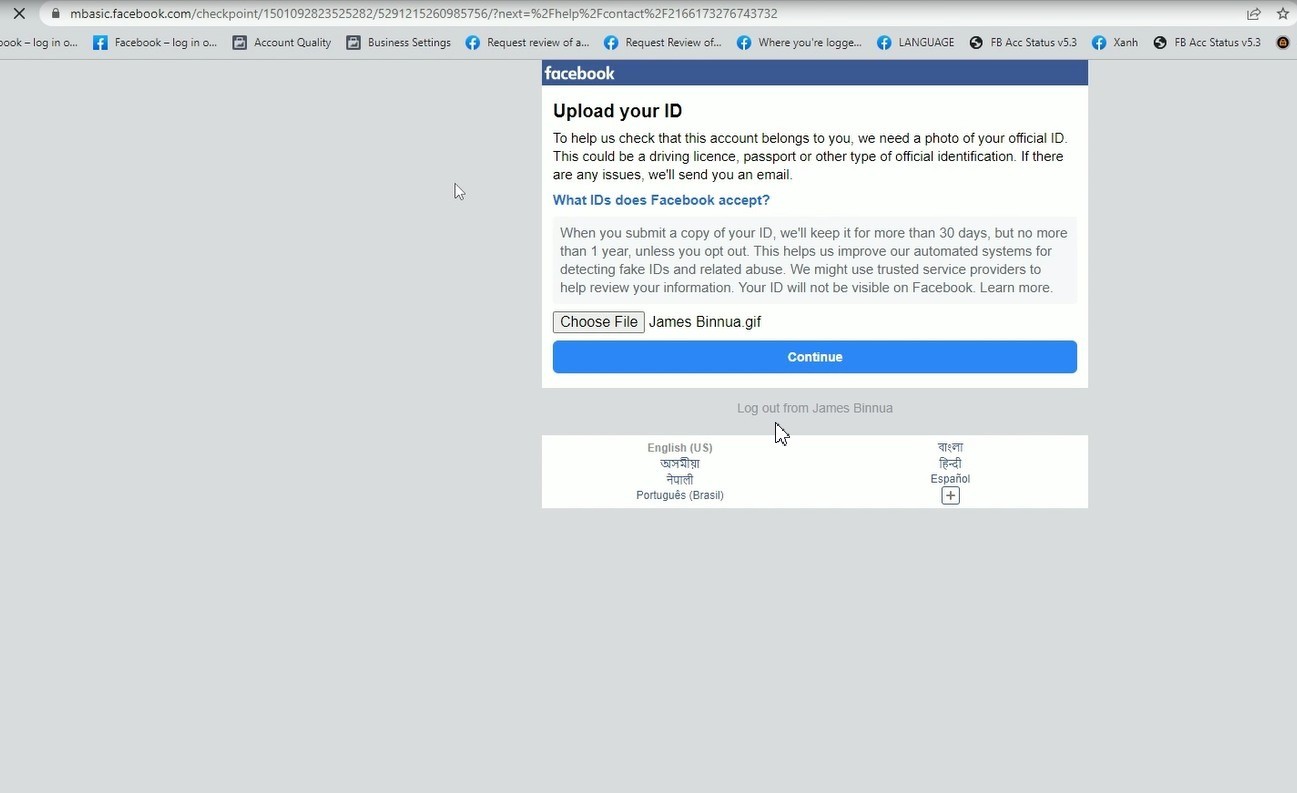Bookmark this page with the star icon
Screen dimensions: 1297x793
(x=1283, y=14)
